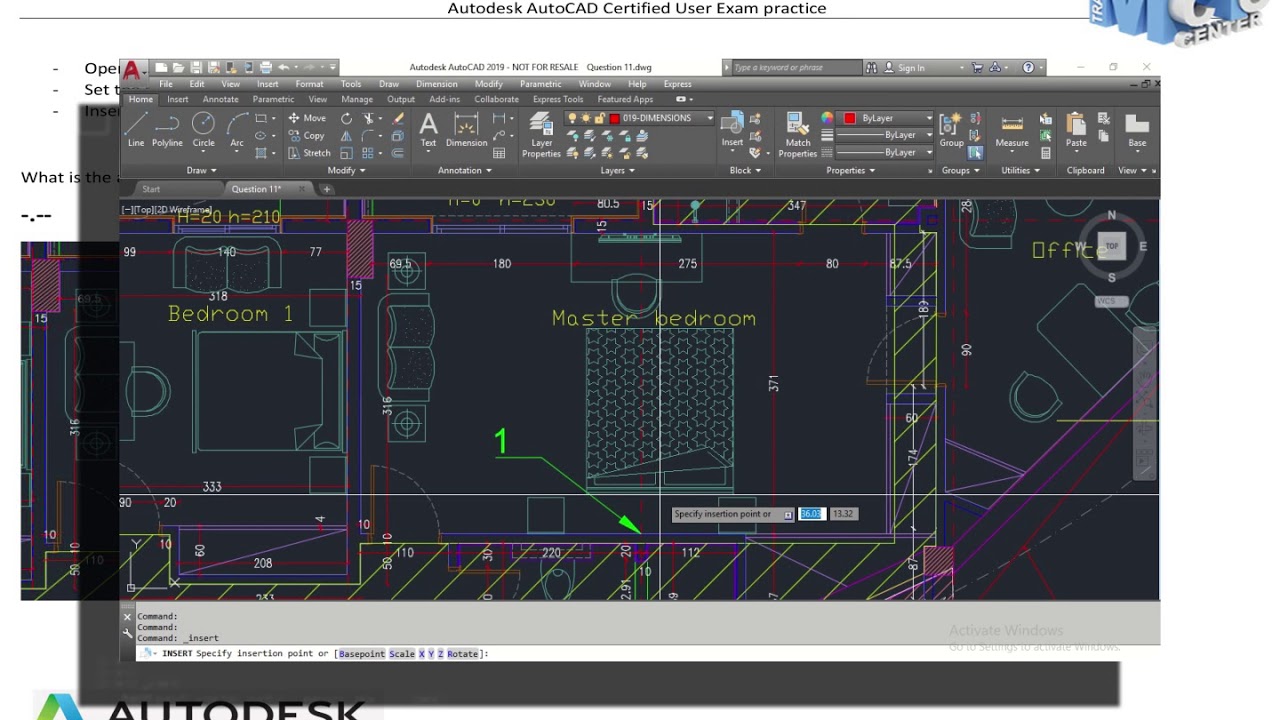Image resolution: width=1280 pixels, height=720 pixels.
Task: Click the Basepoint option in command line
Action: (360, 654)
